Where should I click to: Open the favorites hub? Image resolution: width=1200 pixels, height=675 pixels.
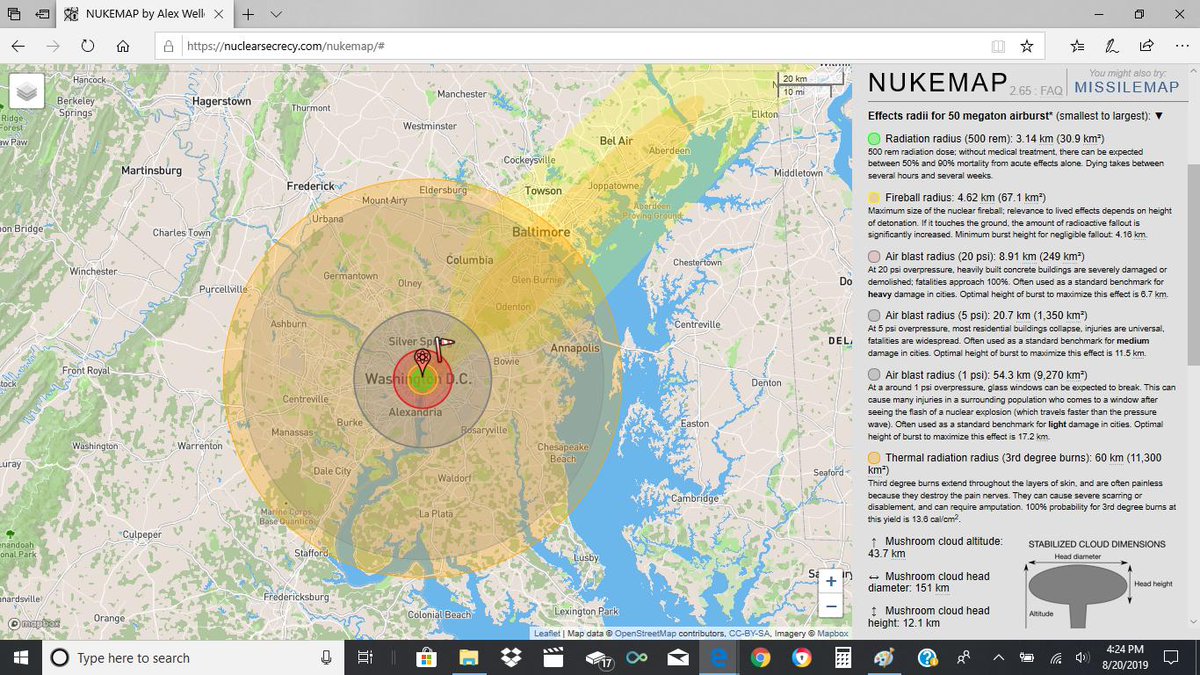(1077, 46)
